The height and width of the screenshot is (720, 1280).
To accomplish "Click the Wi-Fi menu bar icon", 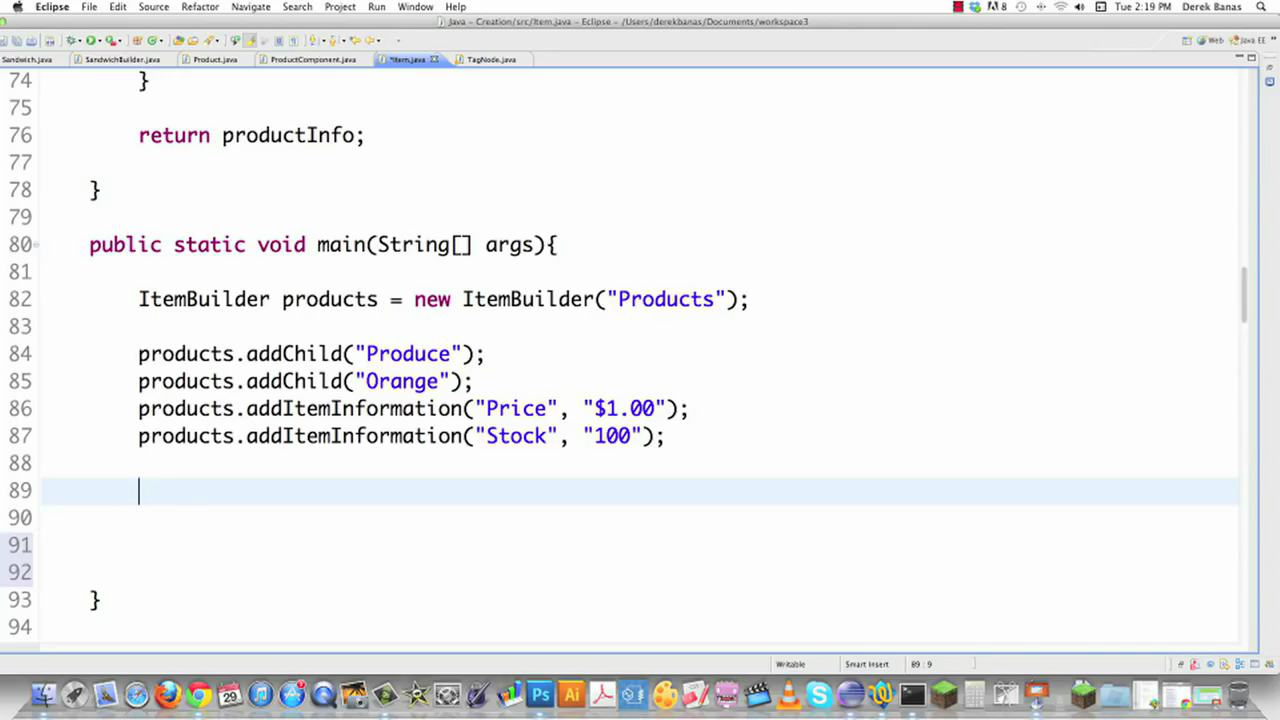I will [x=1061, y=7].
